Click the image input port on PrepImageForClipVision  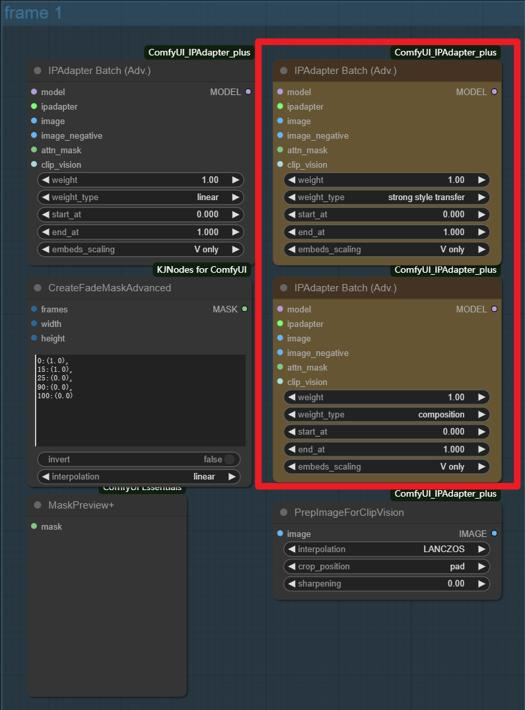280,533
